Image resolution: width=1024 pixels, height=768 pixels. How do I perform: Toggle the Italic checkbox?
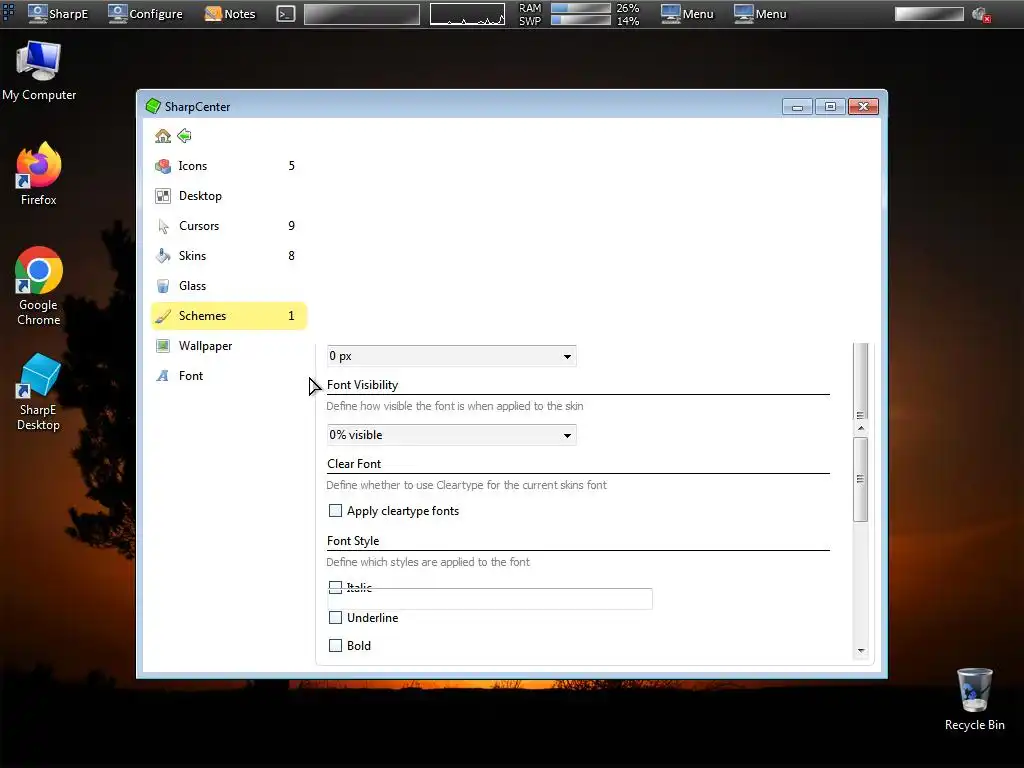coord(335,587)
